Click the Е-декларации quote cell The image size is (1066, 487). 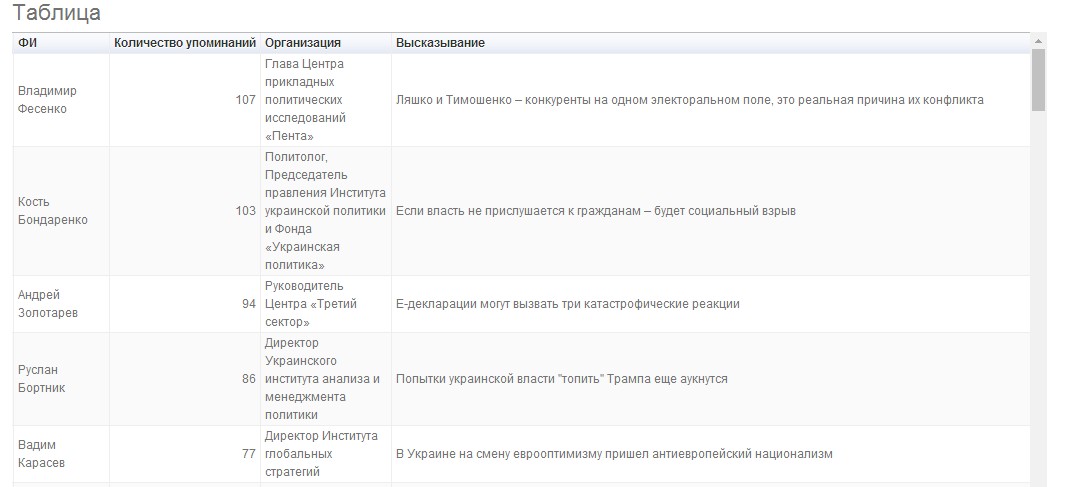pyautogui.click(x=567, y=304)
